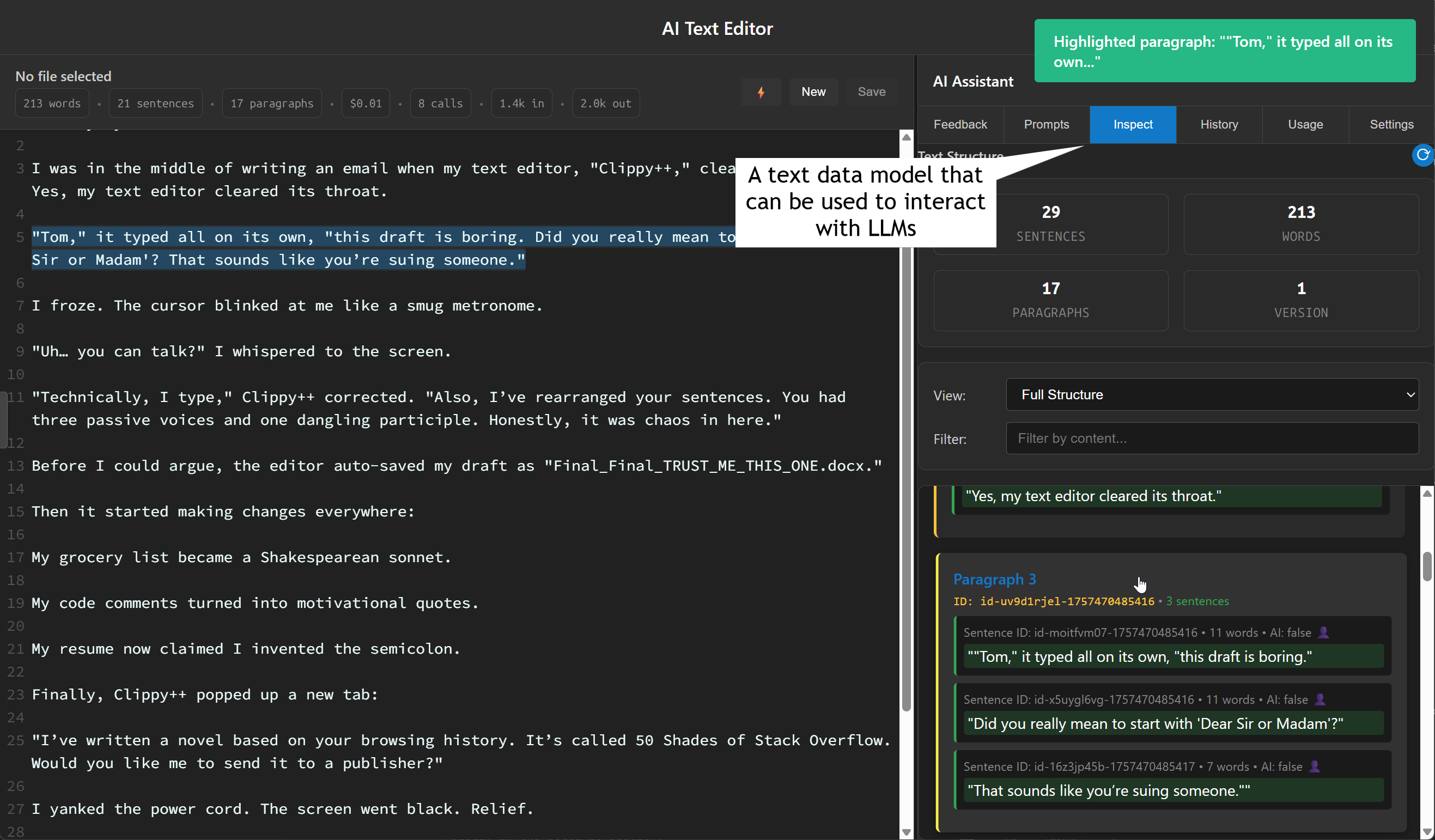Image resolution: width=1435 pixels, height=840 pixels.
Task: Click the "17 paragraphs" stat chip
Action: [x=272, y=103]
